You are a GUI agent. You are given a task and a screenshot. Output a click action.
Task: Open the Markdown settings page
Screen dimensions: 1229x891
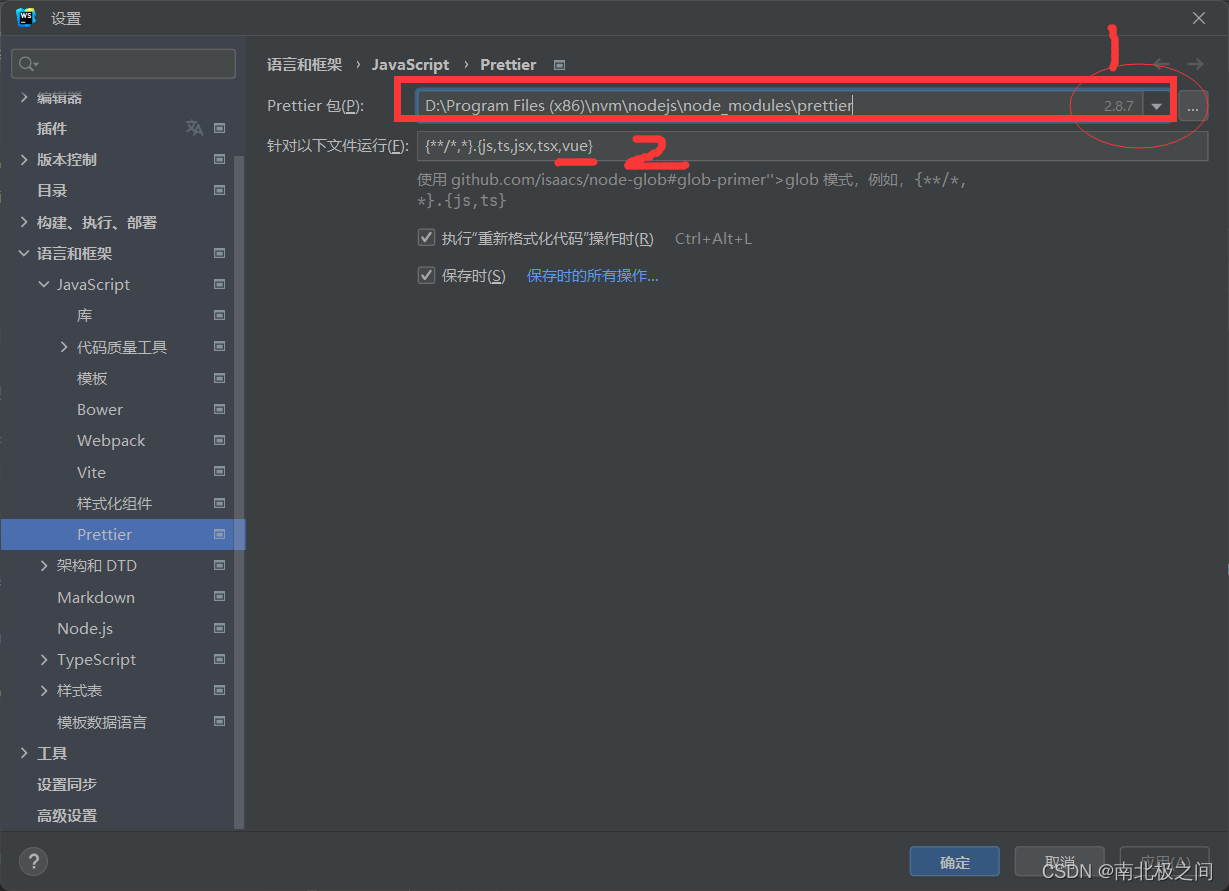[x=96, y=597]
